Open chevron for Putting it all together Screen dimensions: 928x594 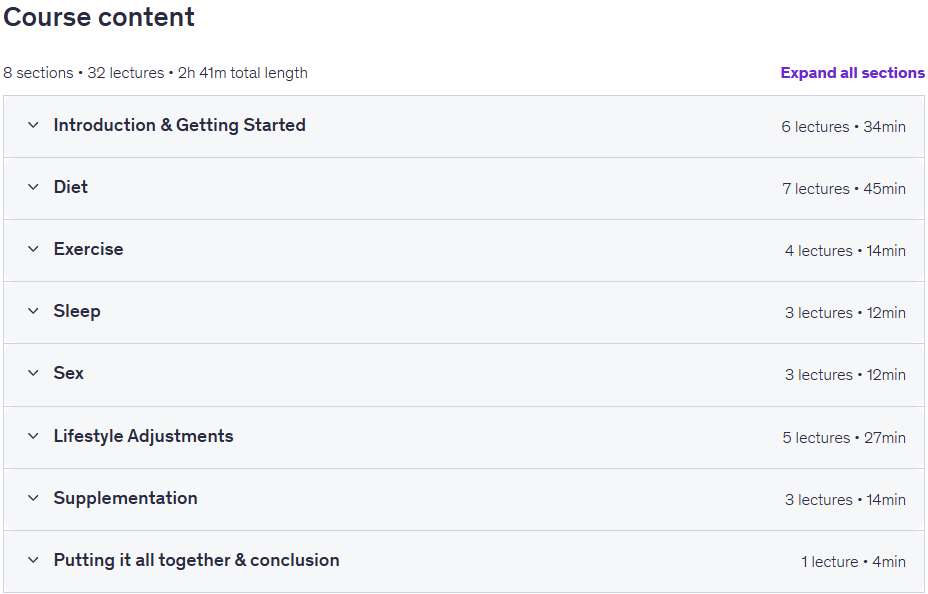click(x=33, y=560)
